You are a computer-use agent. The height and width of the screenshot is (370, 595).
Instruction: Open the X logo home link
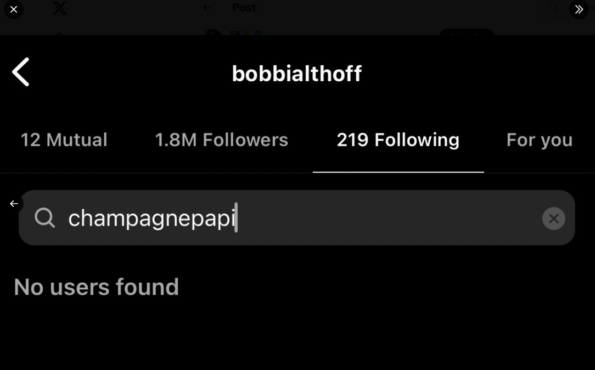60,8
